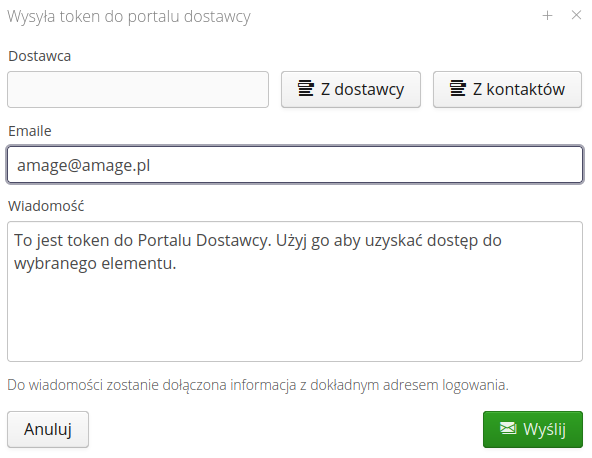The width and height of the screenshot is (592, 458).
Task: Click the plus icon in dialog header
Action: (x=547, y=15)
